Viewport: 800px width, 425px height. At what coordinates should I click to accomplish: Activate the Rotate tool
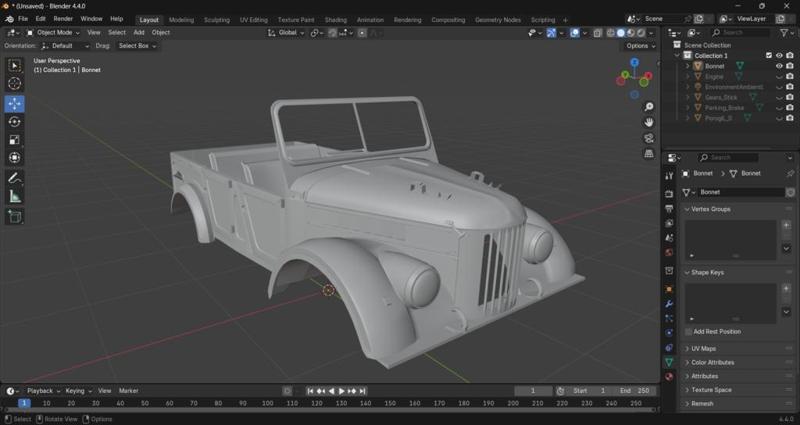point(14,121)
